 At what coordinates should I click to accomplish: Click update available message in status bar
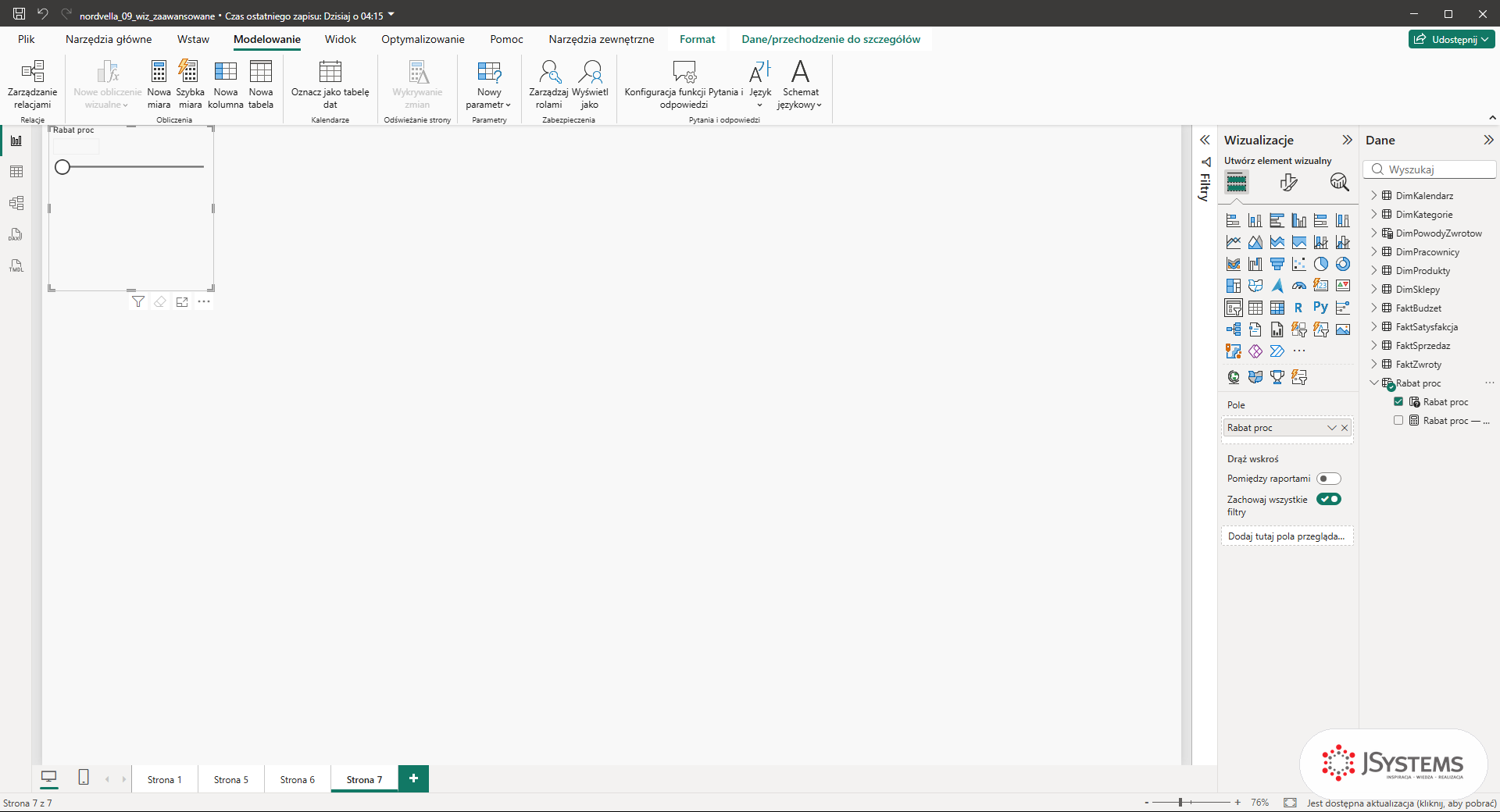(1402, 803)
